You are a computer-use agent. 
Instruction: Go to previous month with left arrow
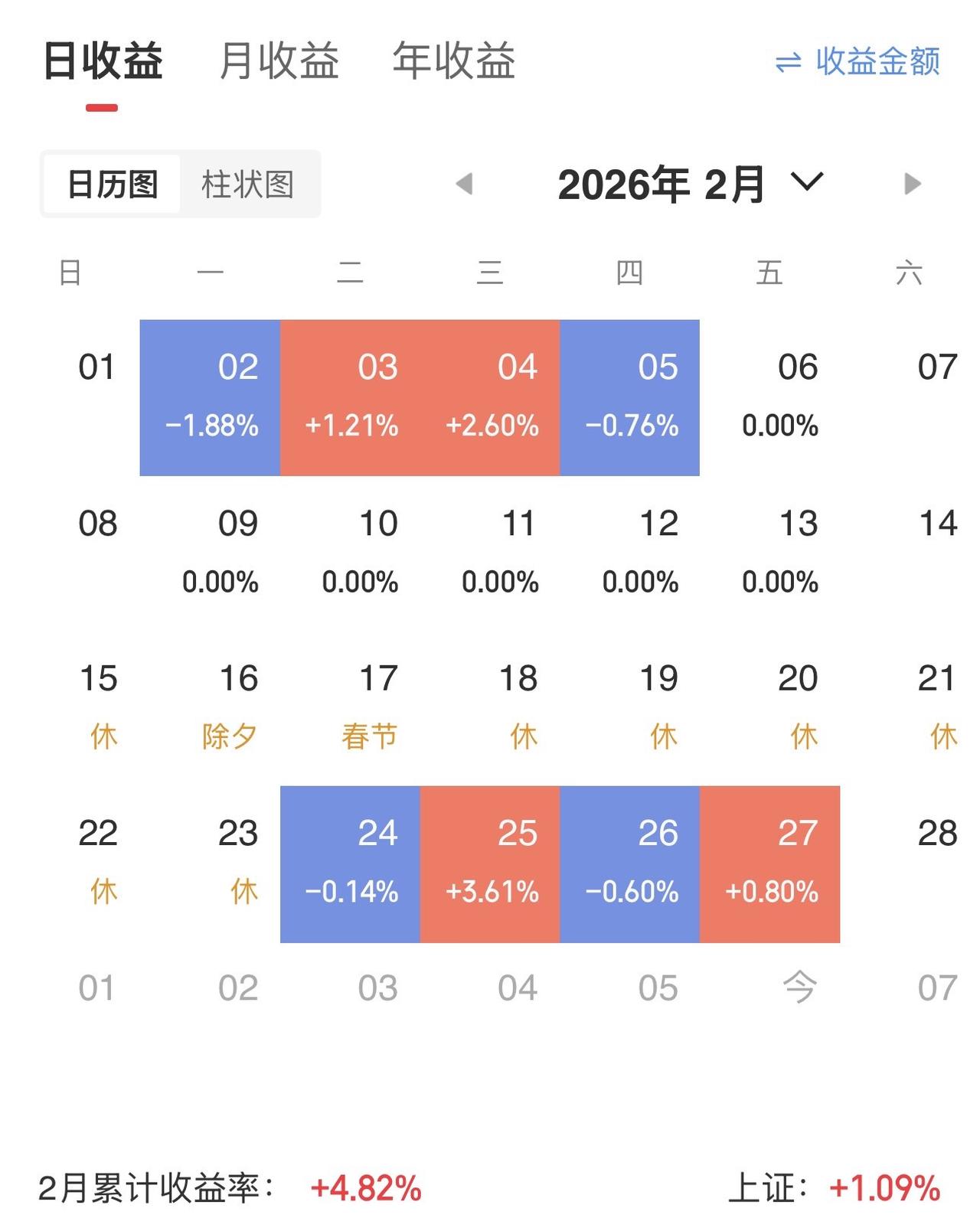[x=464, y=184]
